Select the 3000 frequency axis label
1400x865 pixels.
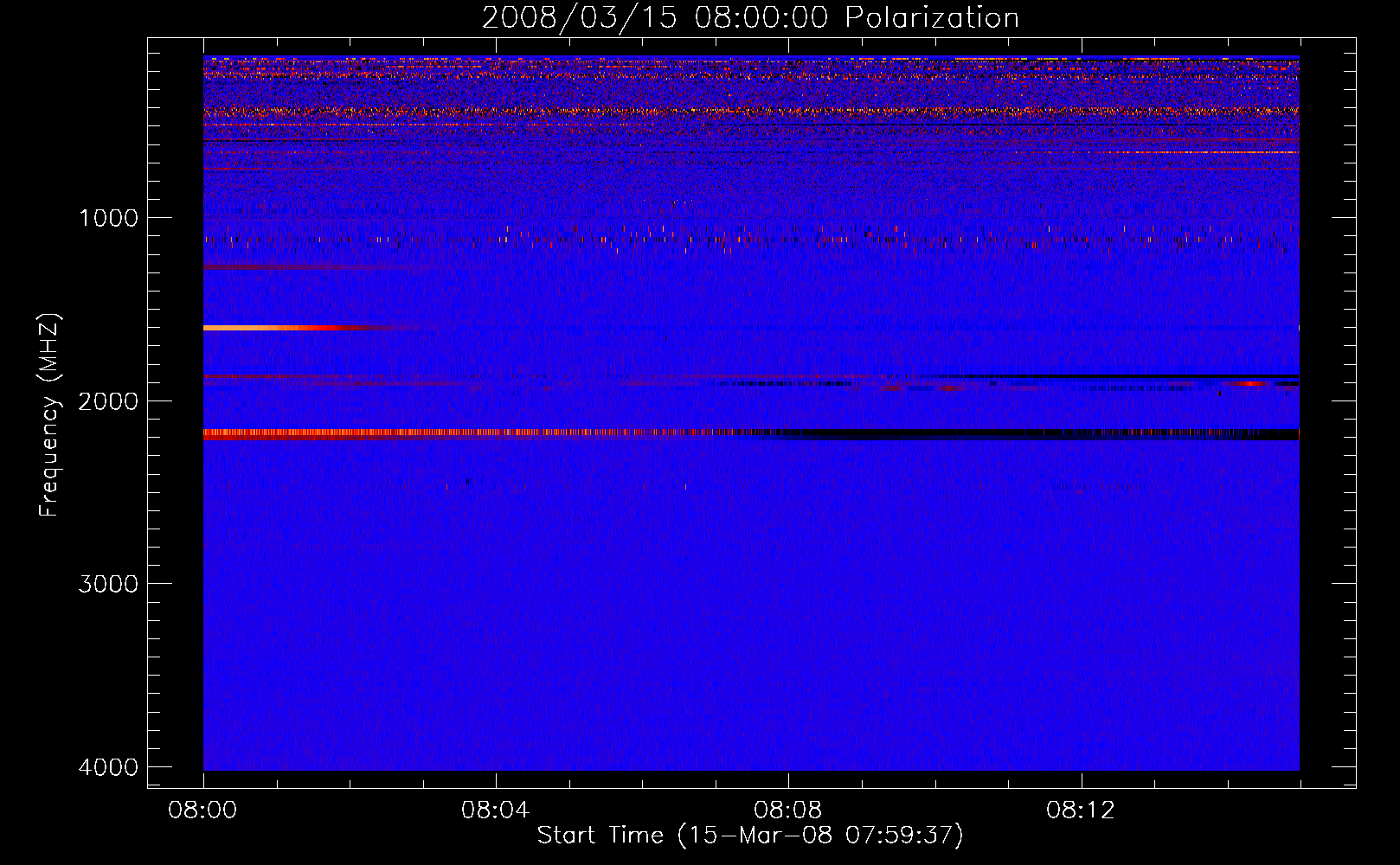[x=108, y=584]
